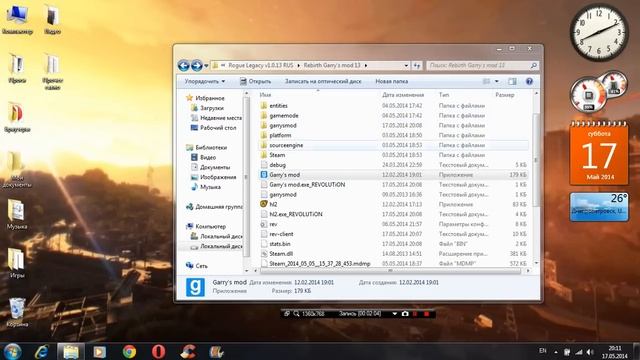640x360 pixels.
Task: Sort by the Имя column header
Action: pos(265,95)
